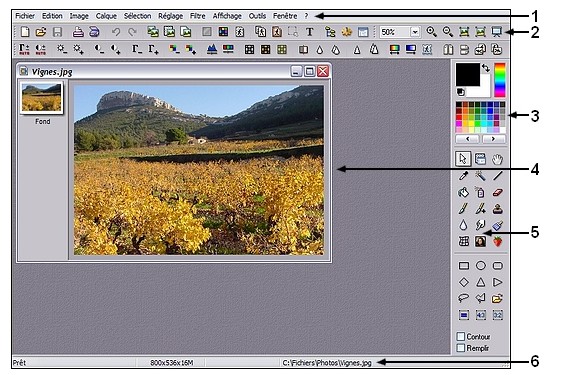Screen dimensions: 564x375
Task: Open the Filtre menu
Action: 197,16
